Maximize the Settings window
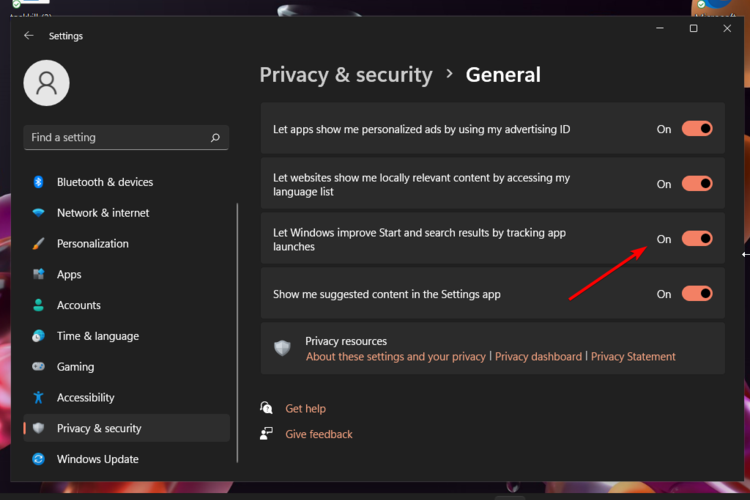Viewport: 750px width, 500px height. point(694,29)
